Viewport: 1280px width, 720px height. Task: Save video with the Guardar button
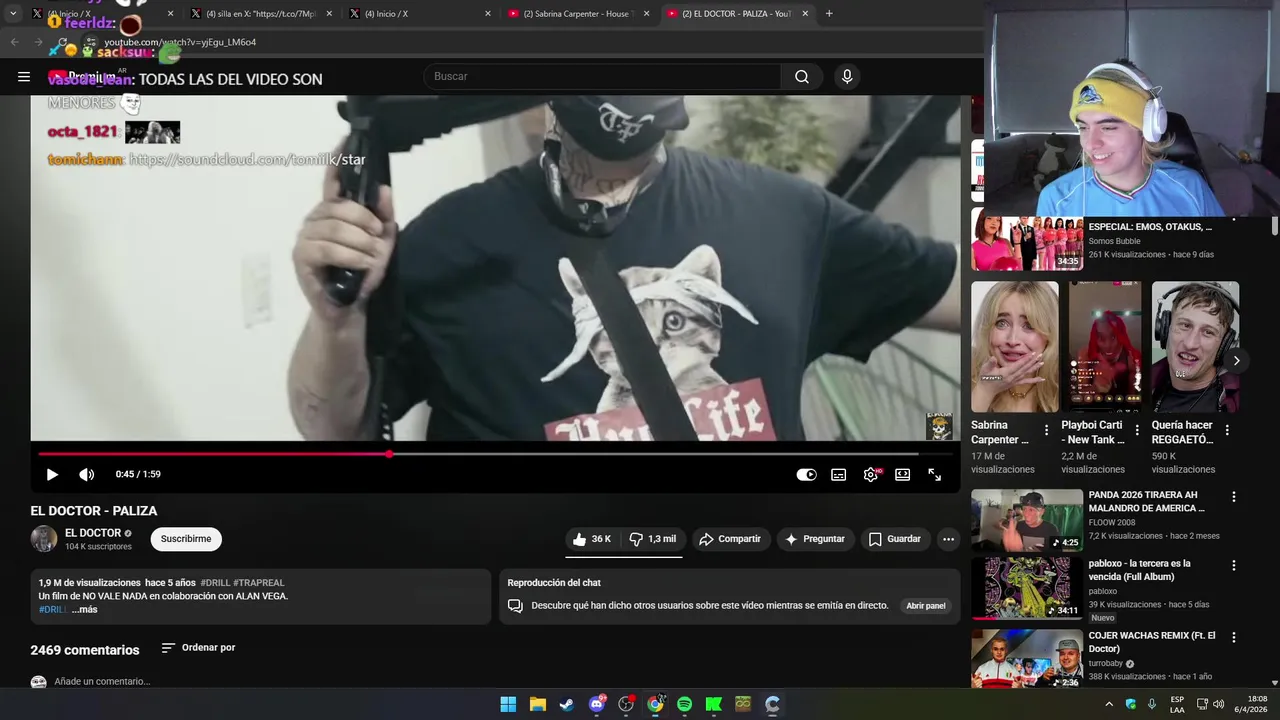click(894, 539)
